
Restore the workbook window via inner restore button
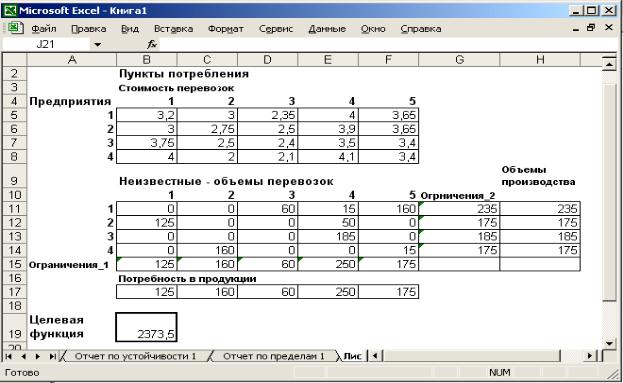591,28
